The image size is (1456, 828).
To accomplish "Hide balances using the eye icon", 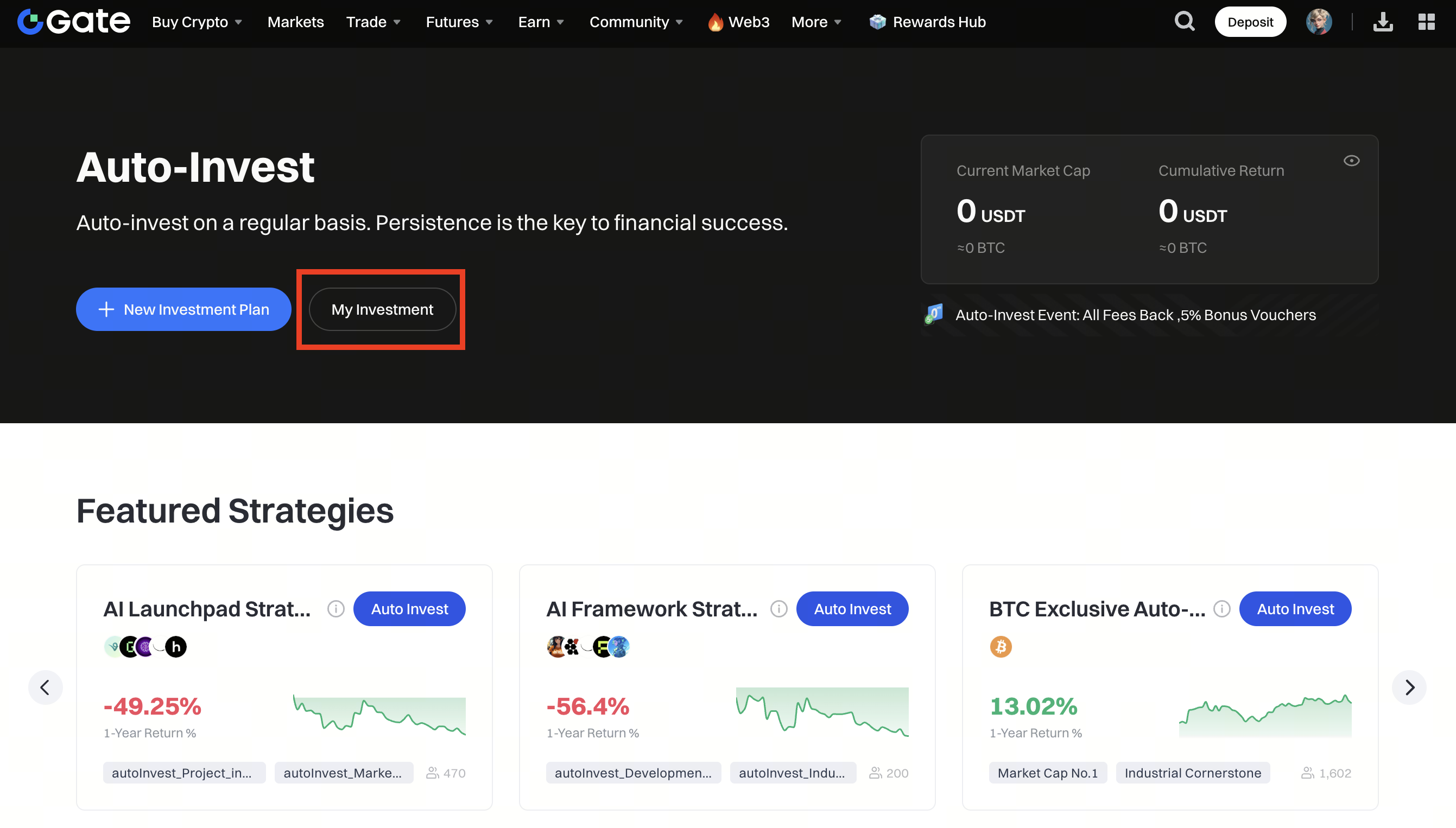I will coord(1351,161).
